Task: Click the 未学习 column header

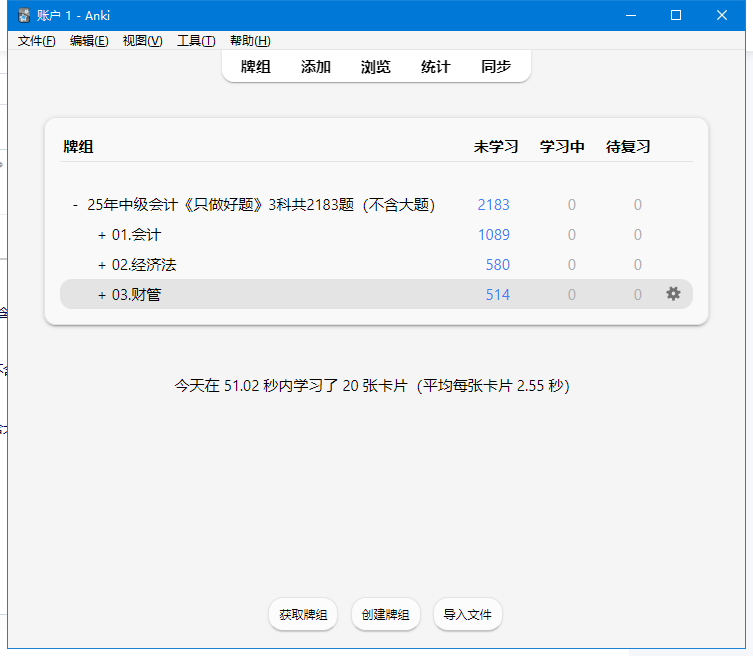Action: coord(496,146)
